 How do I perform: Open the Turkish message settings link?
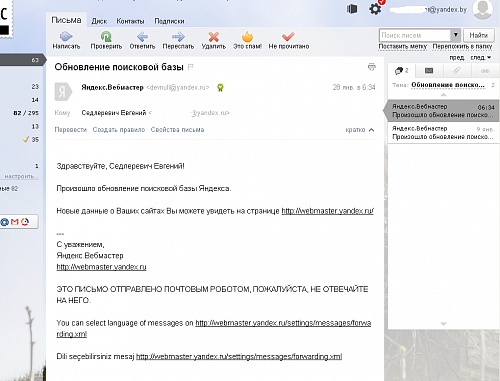[x=239, y=357]
